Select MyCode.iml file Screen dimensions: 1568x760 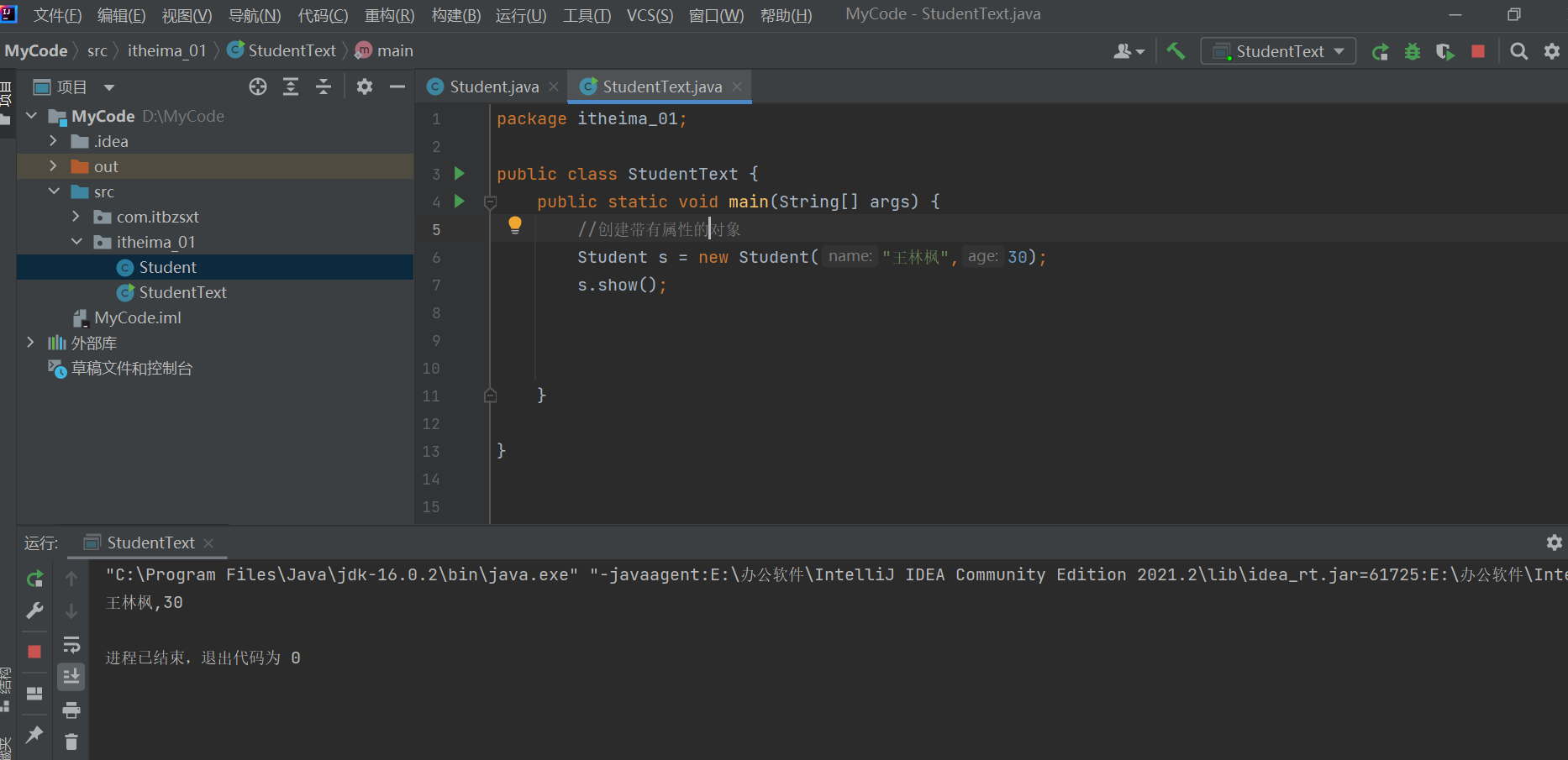point(137,317)
